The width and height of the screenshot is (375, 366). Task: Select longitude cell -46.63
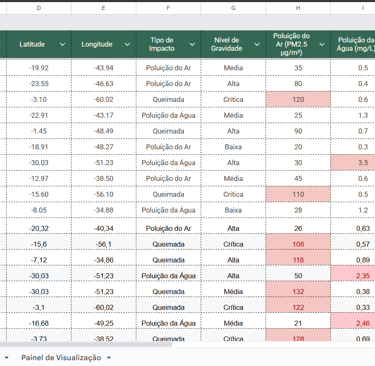tap(104, 84)
